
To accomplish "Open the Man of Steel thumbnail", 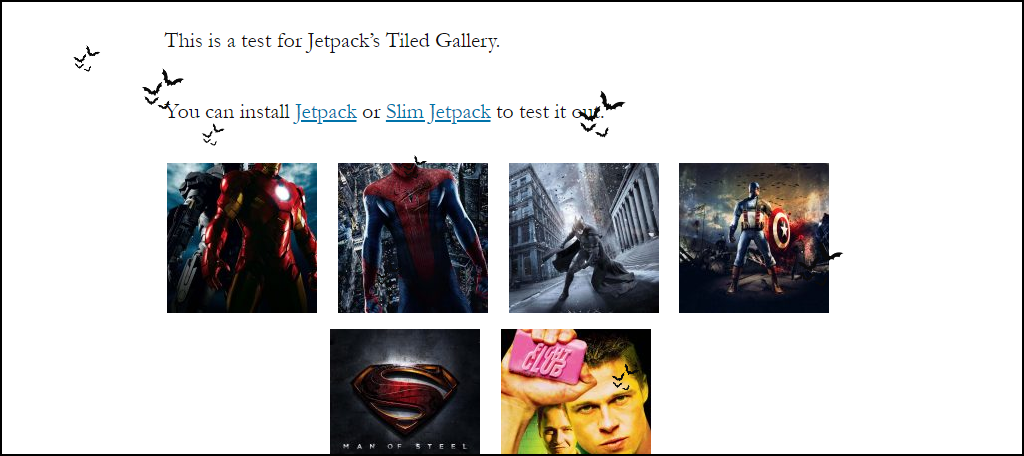I will 405,391.
